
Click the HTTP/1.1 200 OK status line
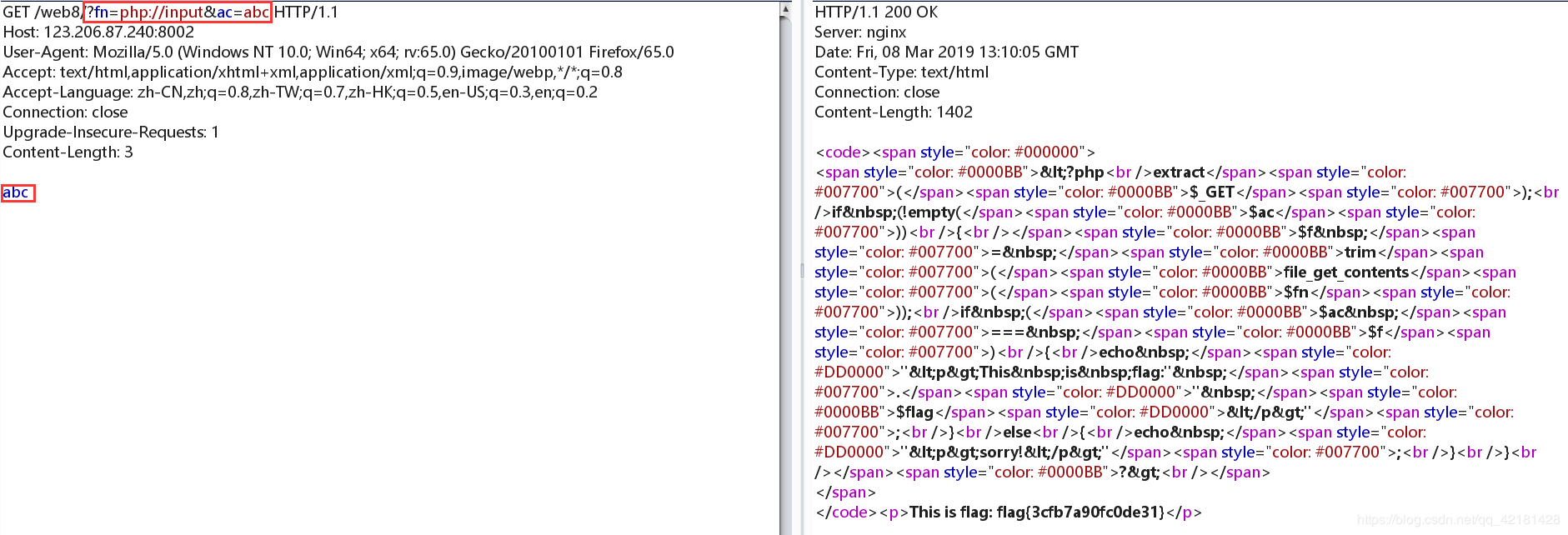click(x=876, y=12)
